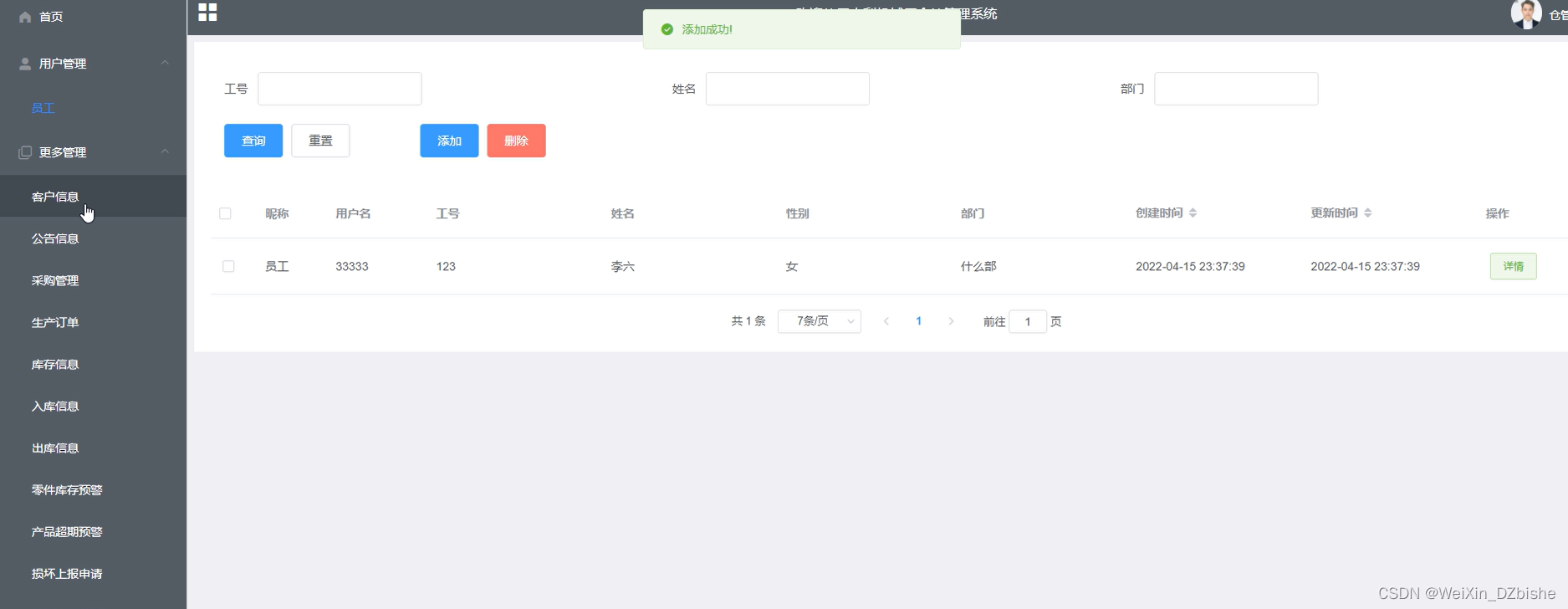The width and height of the screenshot is (1568, 609).
Task: Open 零件库存预警 in sidebar
Action: tap(67, 489)
